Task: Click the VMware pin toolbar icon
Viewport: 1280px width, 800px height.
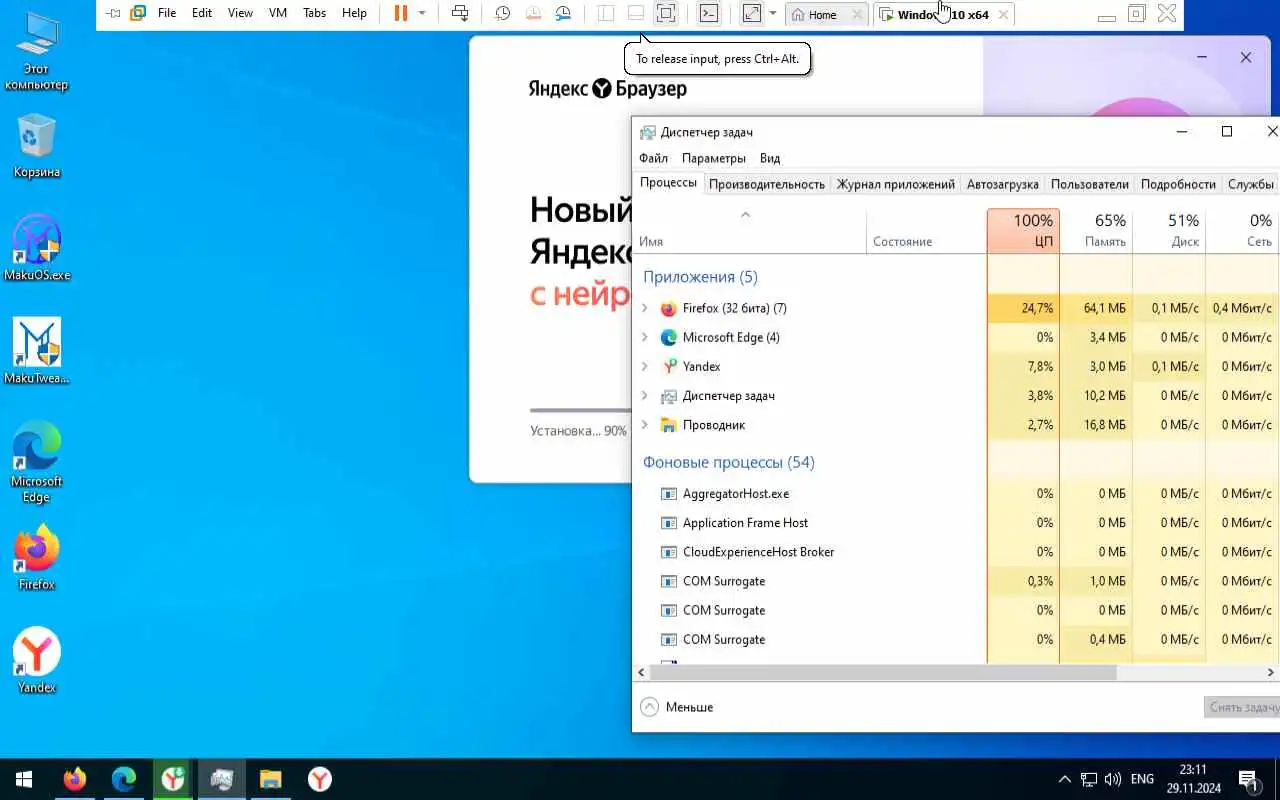Action: click(113, 13)
